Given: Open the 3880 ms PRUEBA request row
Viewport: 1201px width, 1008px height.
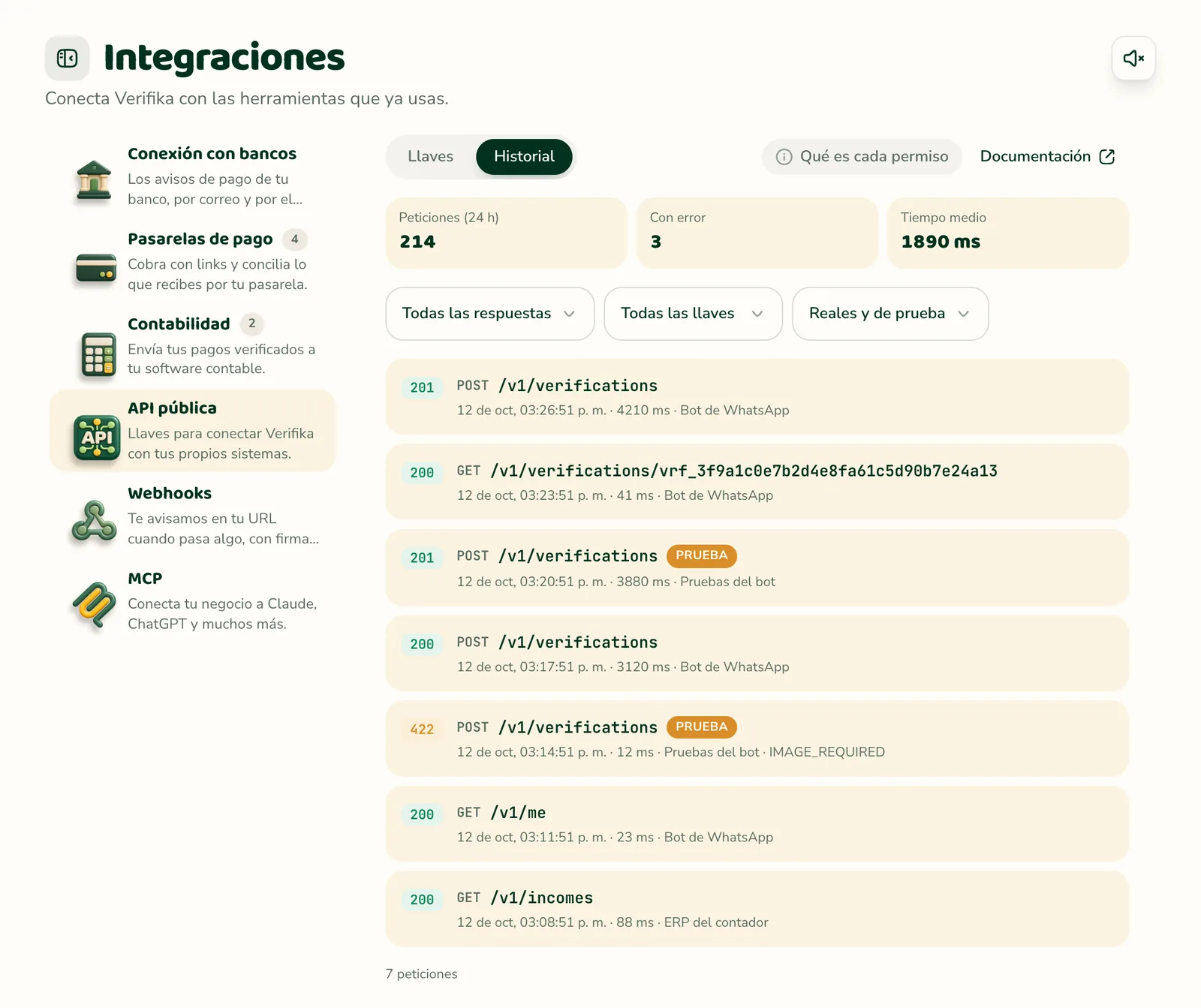Looking at the screenshot, I should pos(757,567).
